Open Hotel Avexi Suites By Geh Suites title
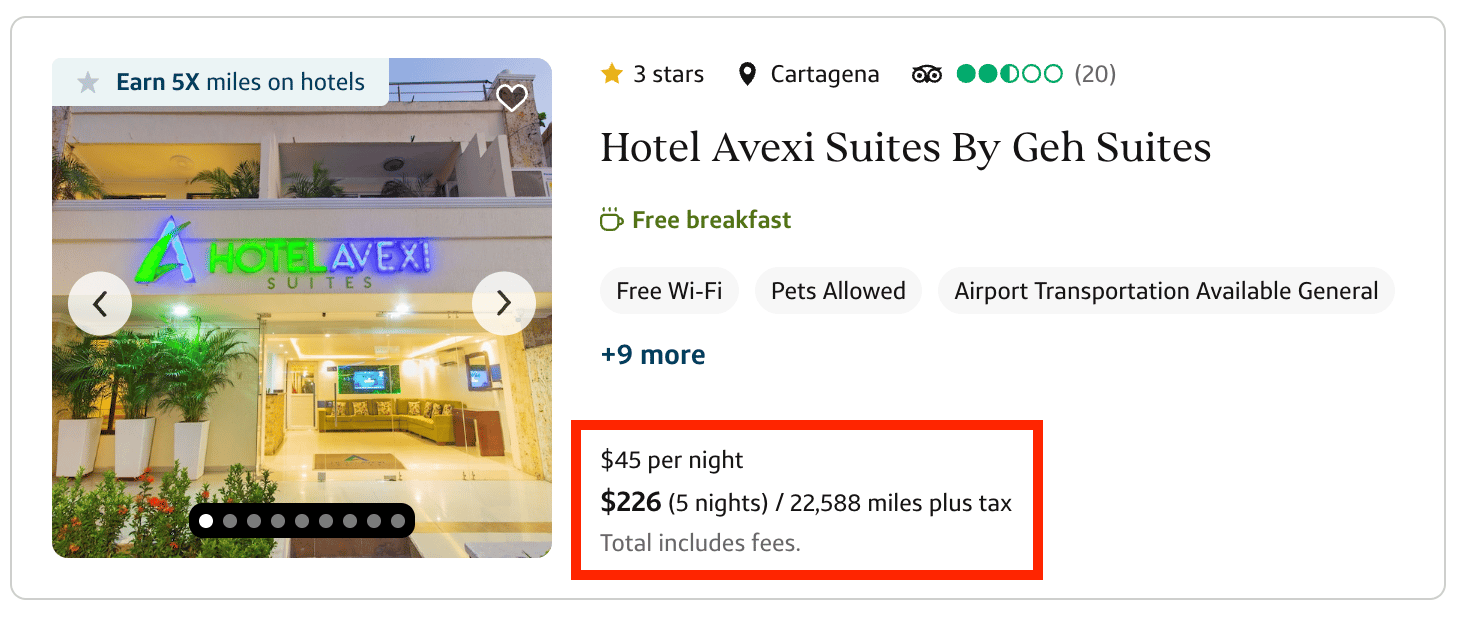The image size is (1466, 618). [905, 148]
